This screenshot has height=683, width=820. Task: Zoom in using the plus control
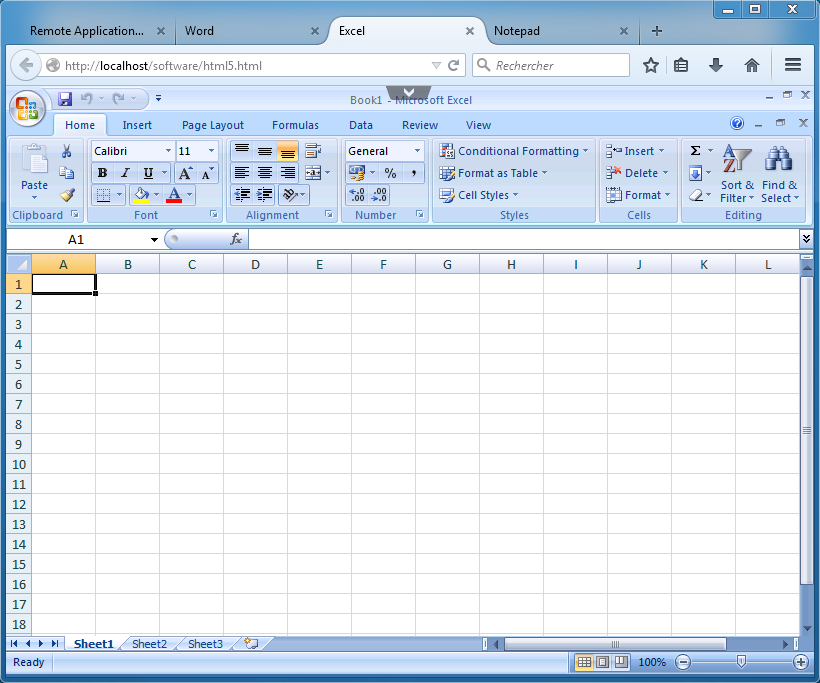coord(800,662)
